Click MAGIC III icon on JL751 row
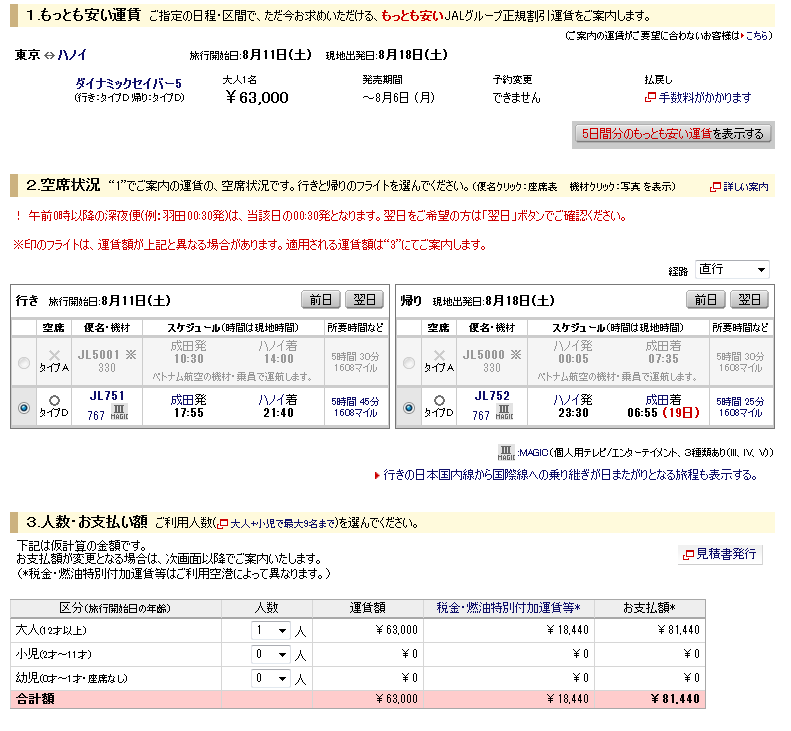 point(119,412)
